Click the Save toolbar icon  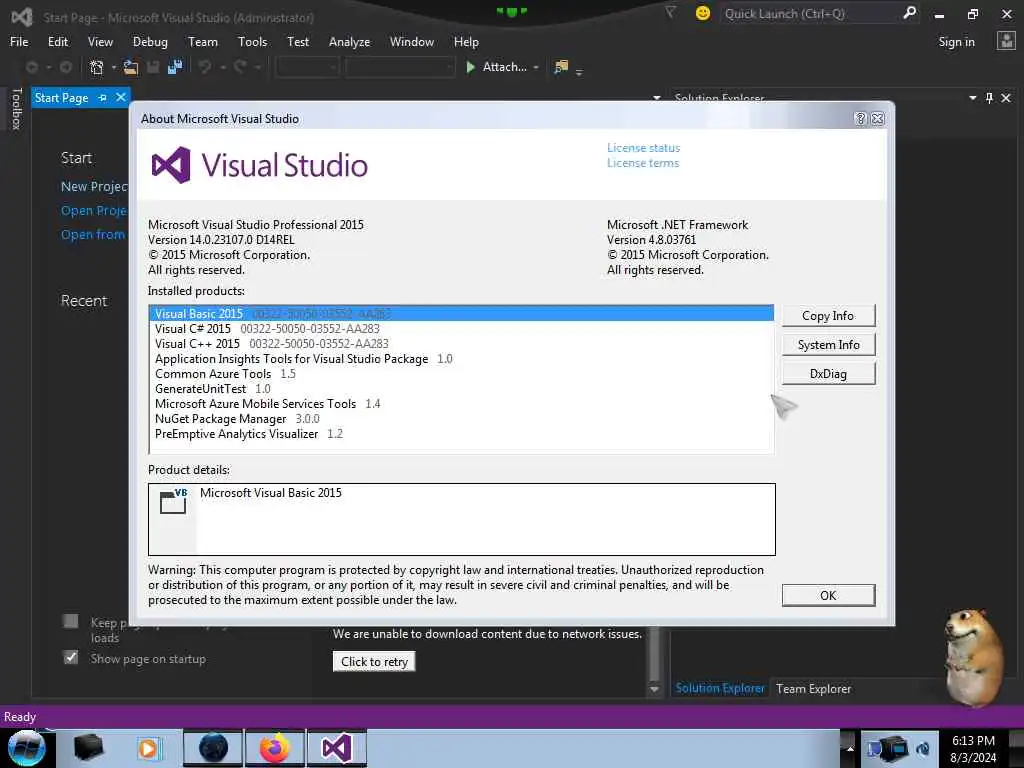[153, 67]
